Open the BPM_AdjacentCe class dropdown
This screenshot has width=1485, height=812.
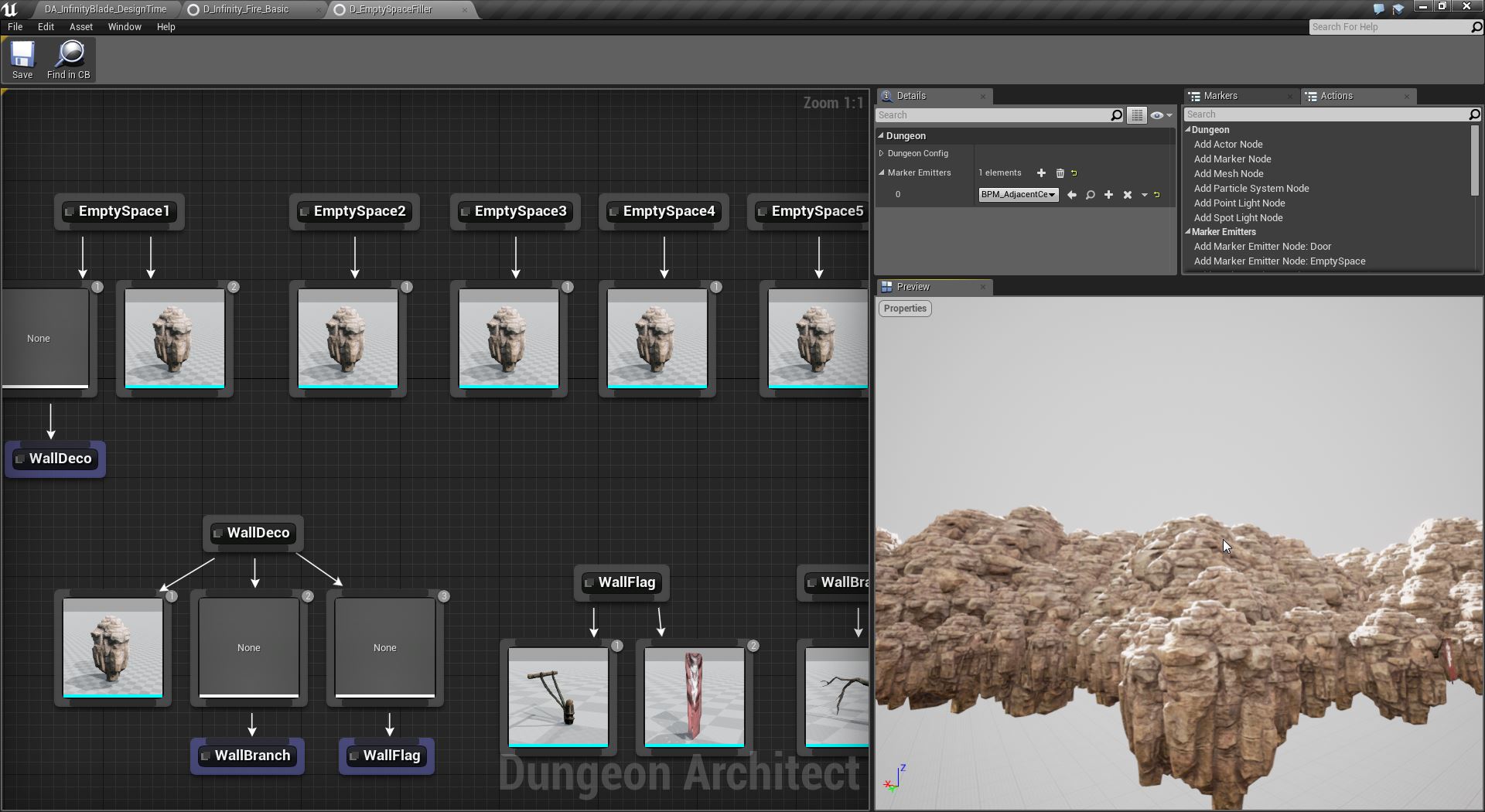pyautogui.click(x=1018, y=195)
